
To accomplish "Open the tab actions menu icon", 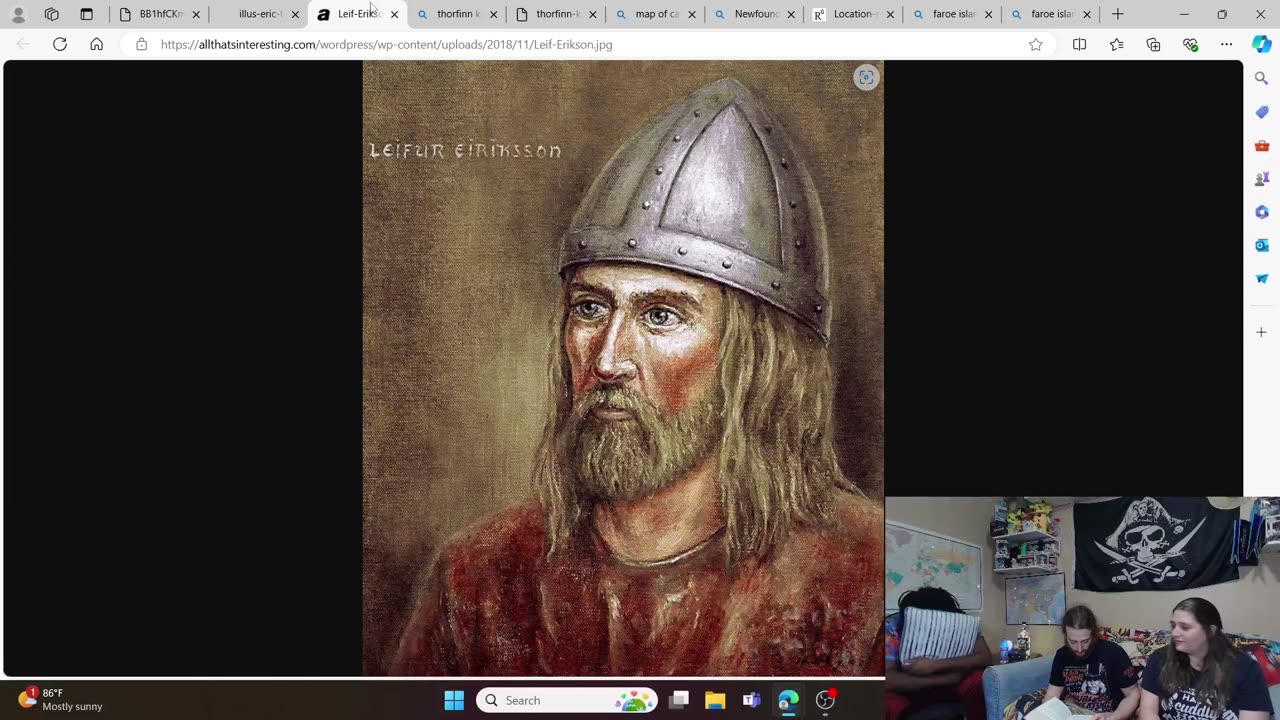I will [86, 14].
